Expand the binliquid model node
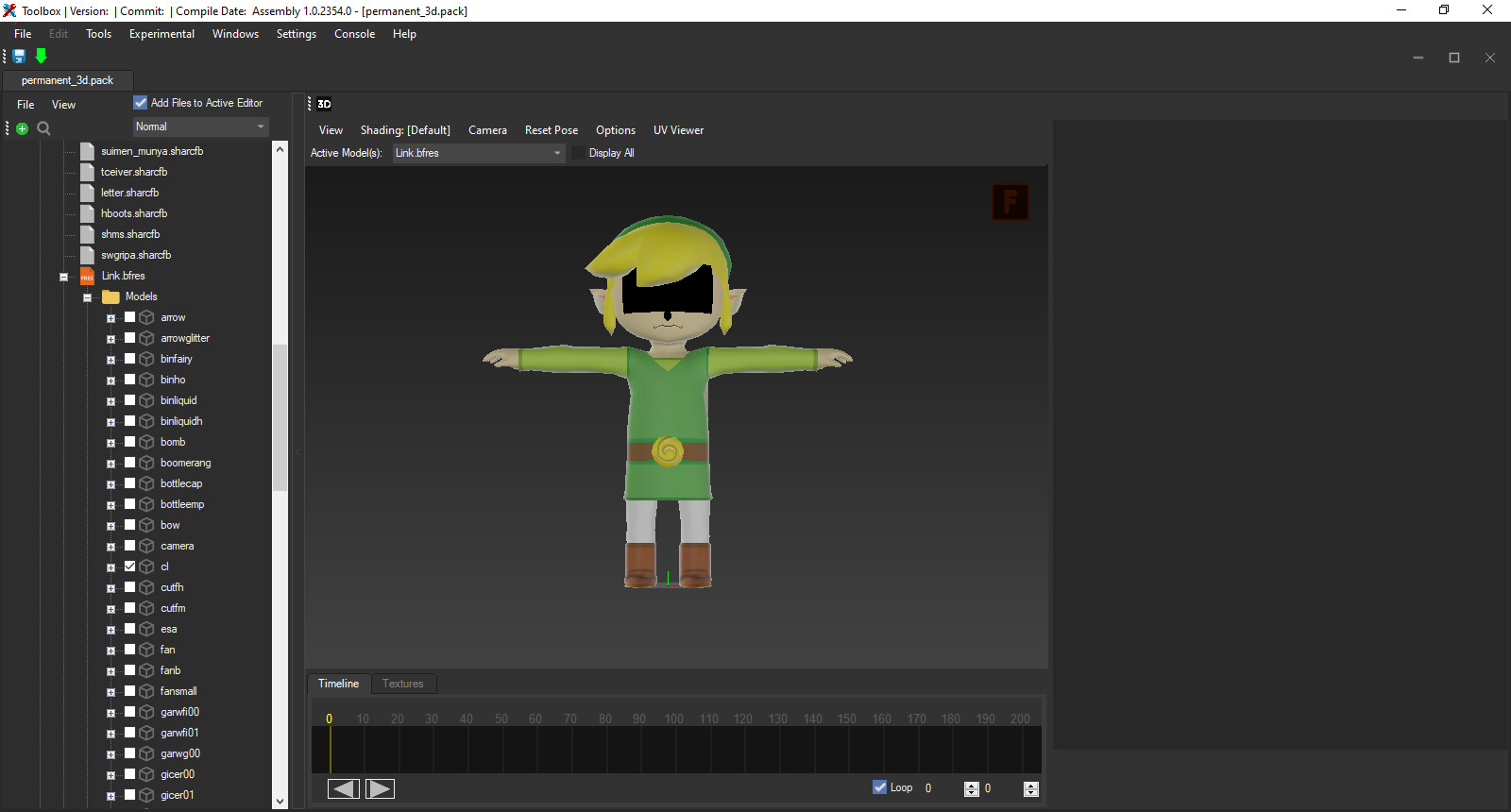The image size is (1511, 812). pyautogui.click(x=110, y=401)
